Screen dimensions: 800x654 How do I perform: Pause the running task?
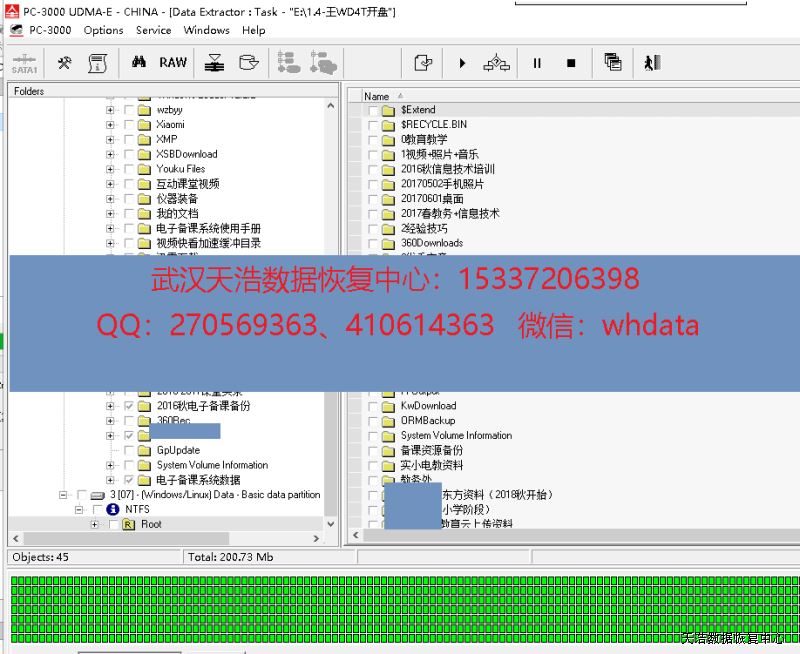tap(537, 63)
